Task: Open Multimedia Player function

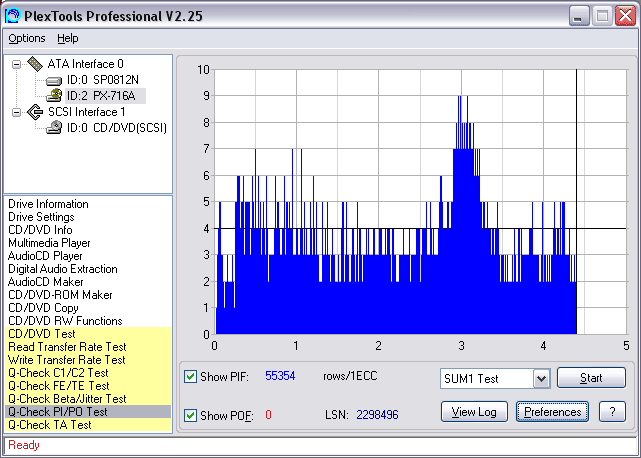Action: tap(49, 243)
